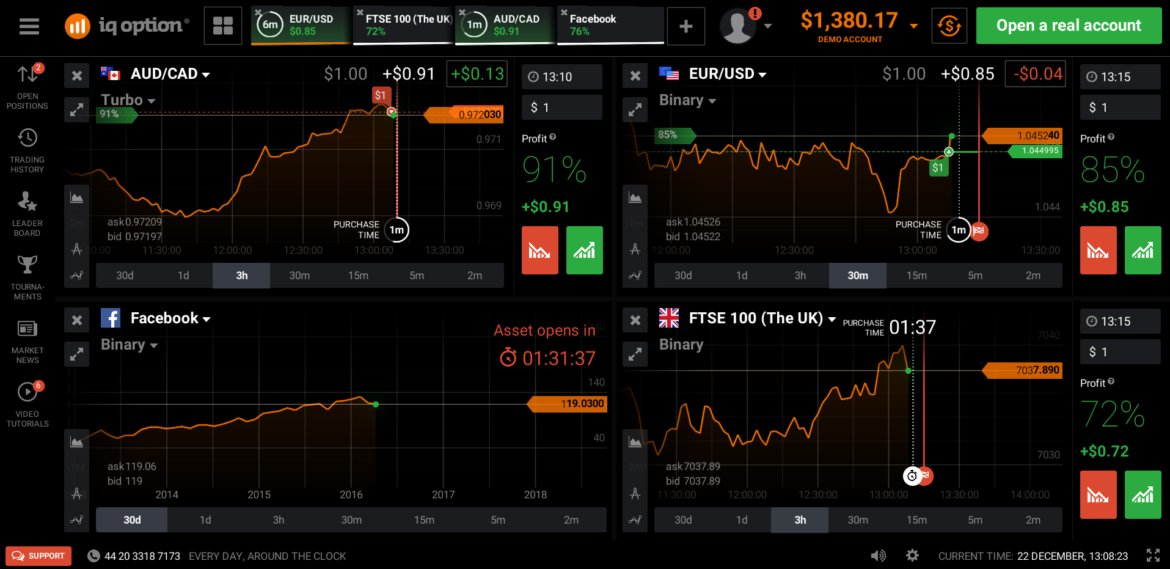Open settings gear in bottom bar

click(x=912, y=556)
